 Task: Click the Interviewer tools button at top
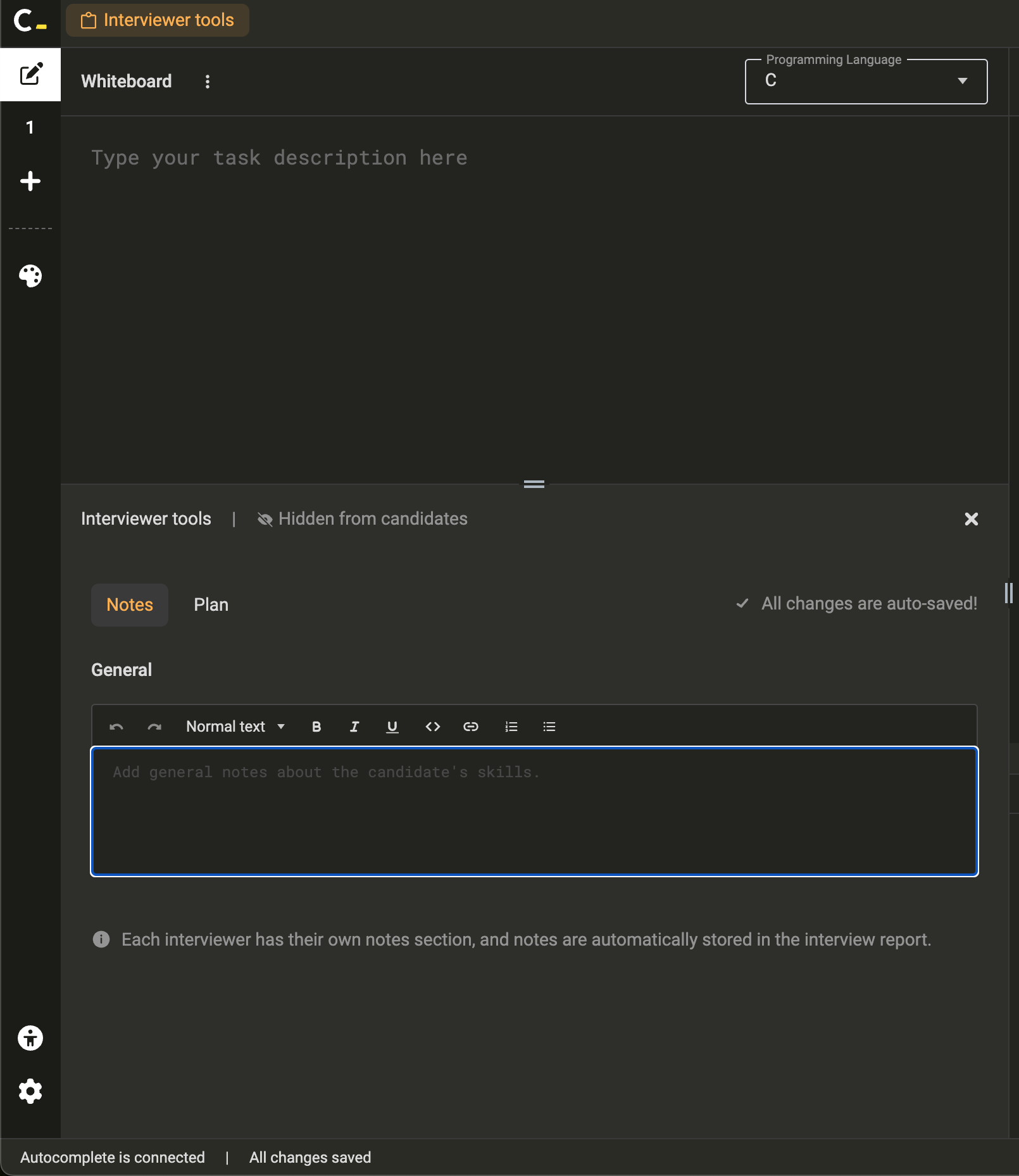(x=158, y=20)
